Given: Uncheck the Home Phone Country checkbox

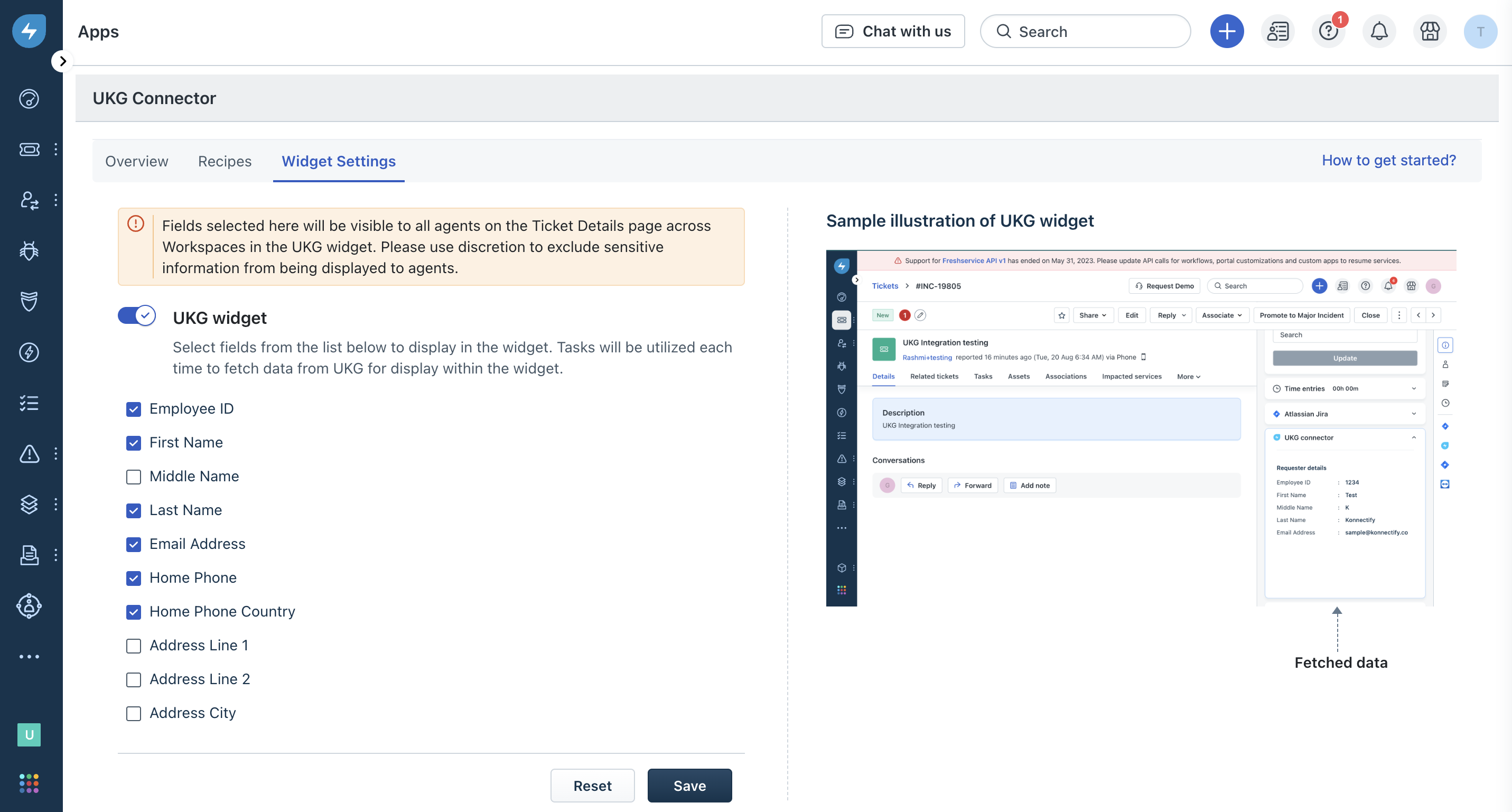Looking at the screenshot, I should [133, 612].
